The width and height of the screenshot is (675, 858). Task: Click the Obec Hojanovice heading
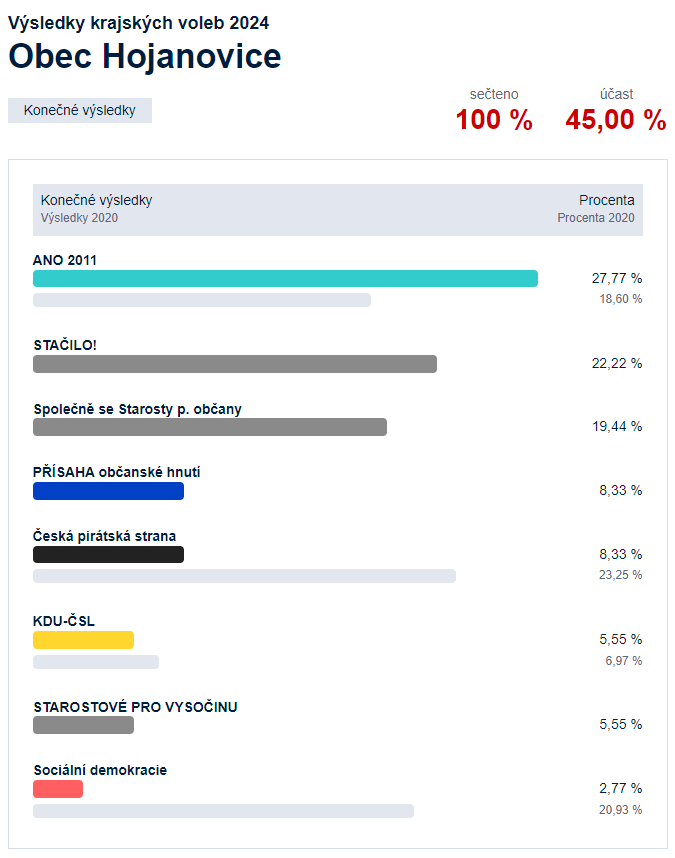tap(145, 56)
